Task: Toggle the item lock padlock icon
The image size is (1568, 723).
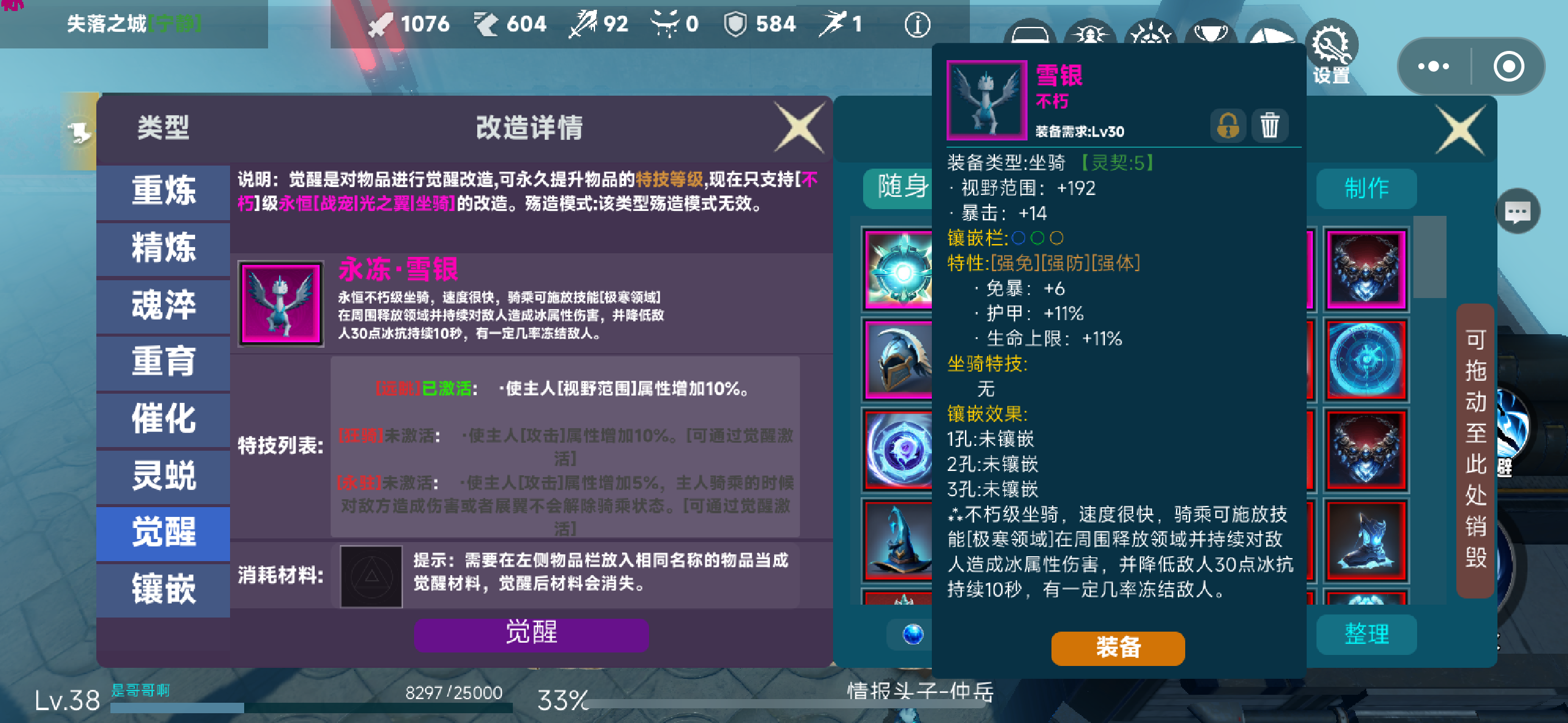Action: [x=1228, y=126]
